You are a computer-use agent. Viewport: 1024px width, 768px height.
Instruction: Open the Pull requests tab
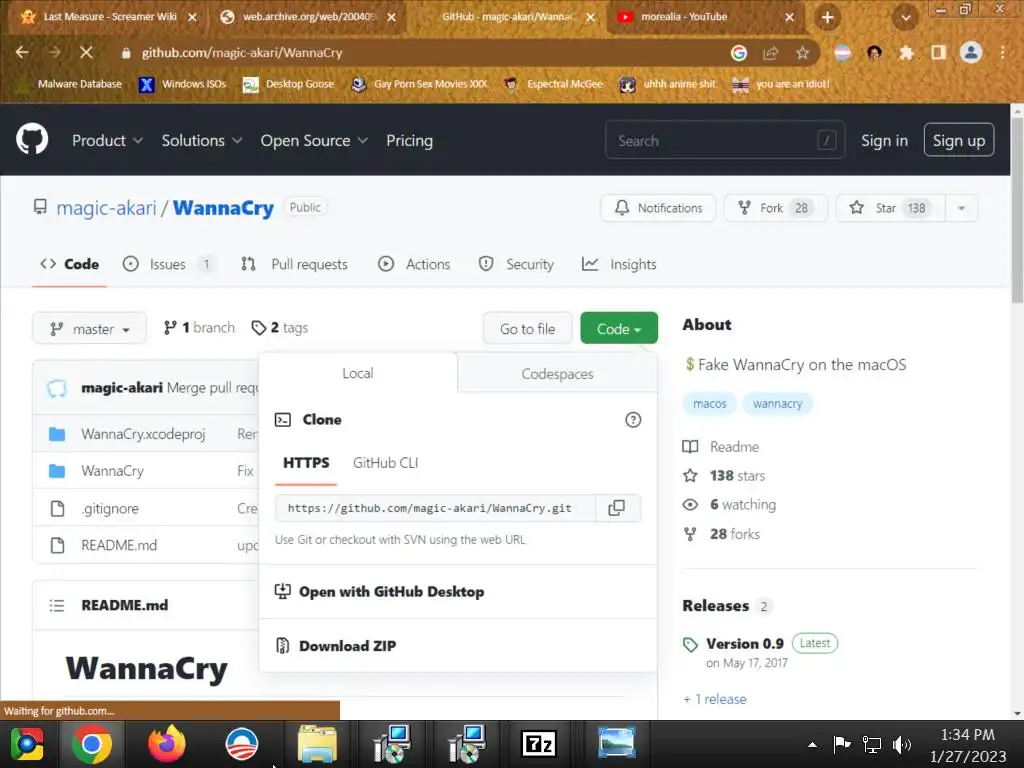point(295,264)
